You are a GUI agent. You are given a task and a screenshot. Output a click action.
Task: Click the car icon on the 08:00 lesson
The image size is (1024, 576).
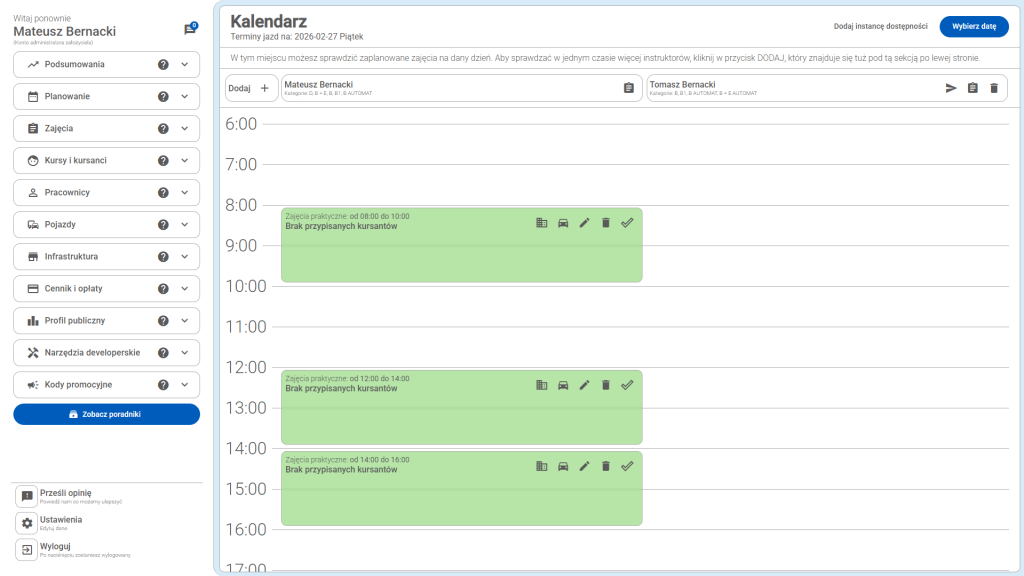pos(563,223)
